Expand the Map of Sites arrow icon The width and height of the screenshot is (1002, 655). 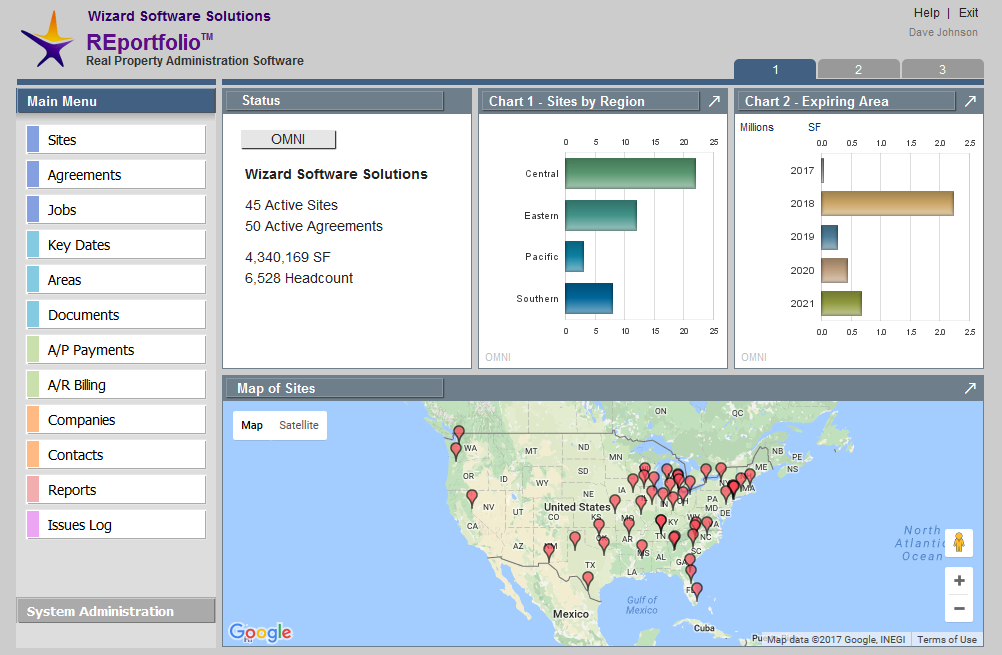970,388
